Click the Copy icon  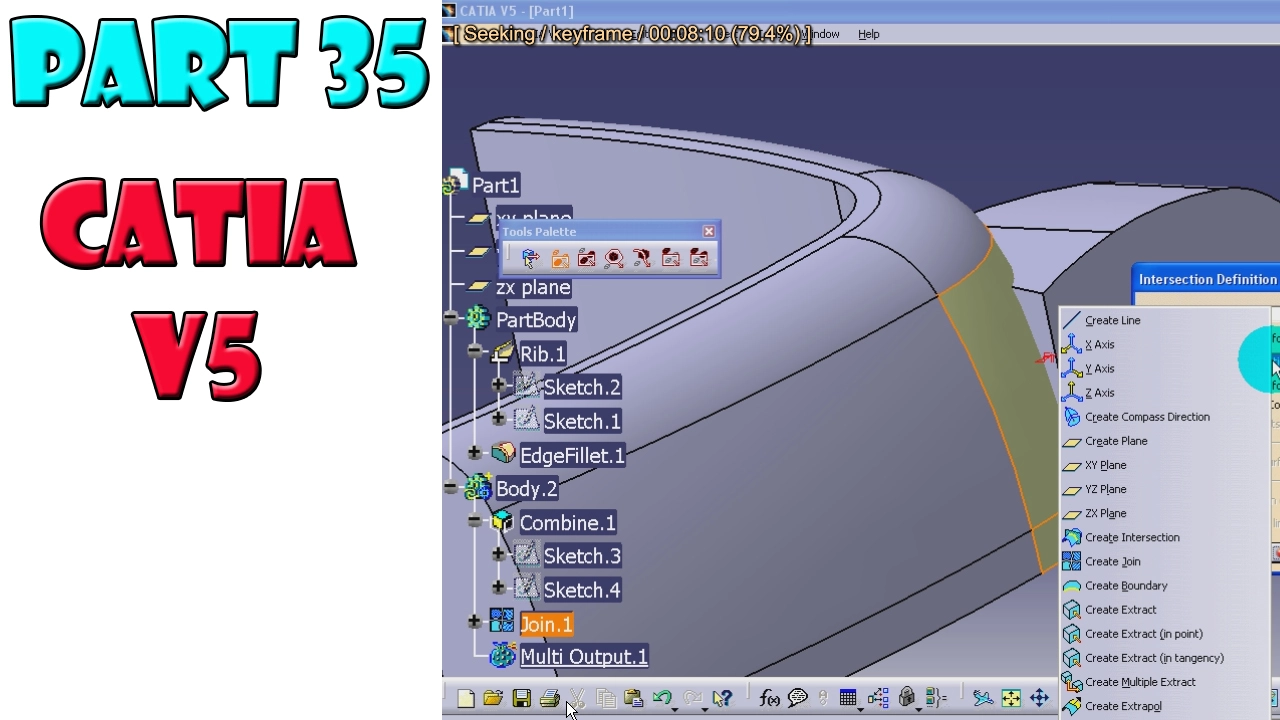click(x=606, y=698)
